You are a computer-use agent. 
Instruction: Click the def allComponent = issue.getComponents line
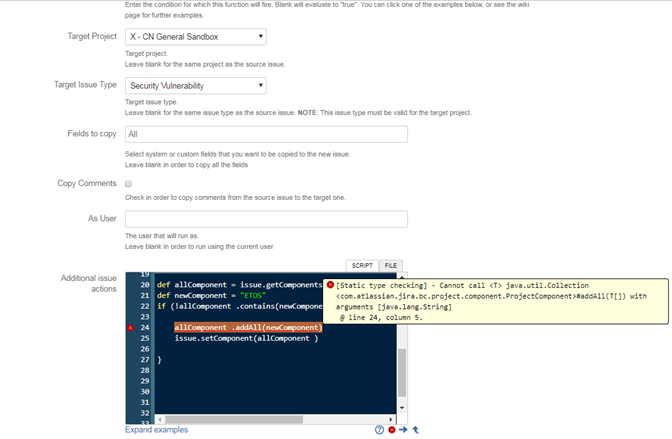(240, 285)
